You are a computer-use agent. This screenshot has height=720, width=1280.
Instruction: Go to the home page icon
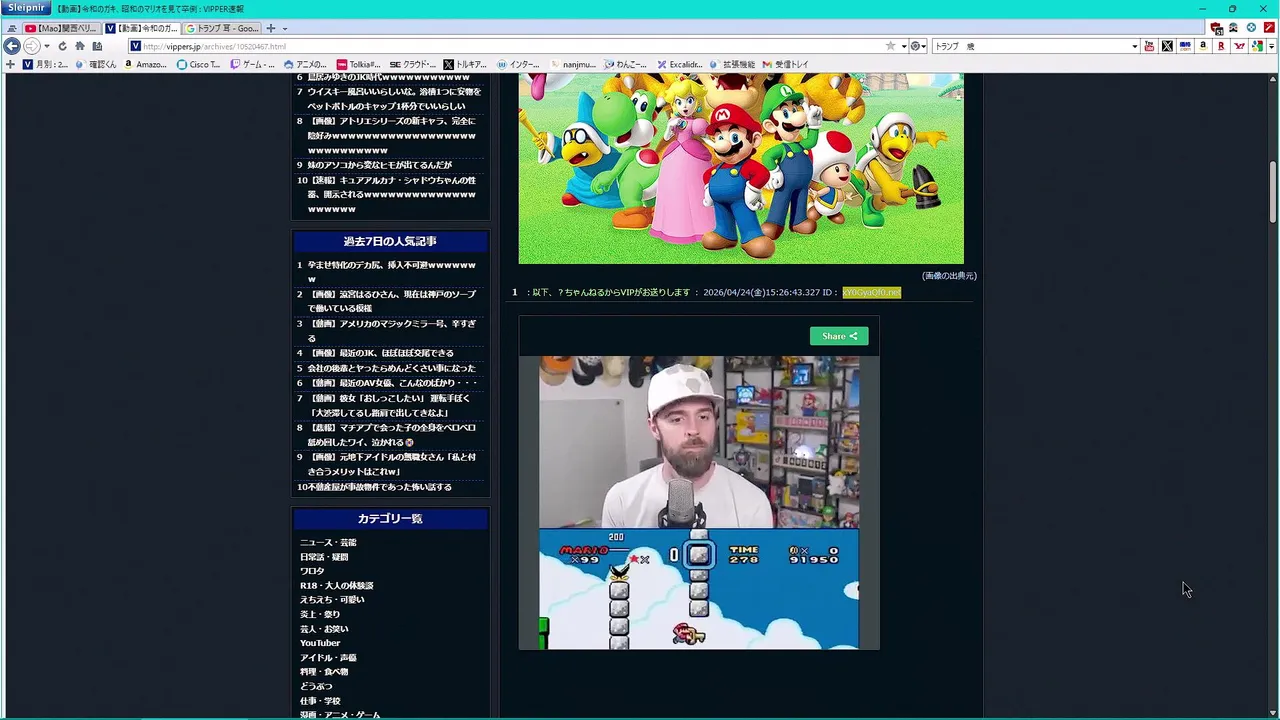coord(80,46)
